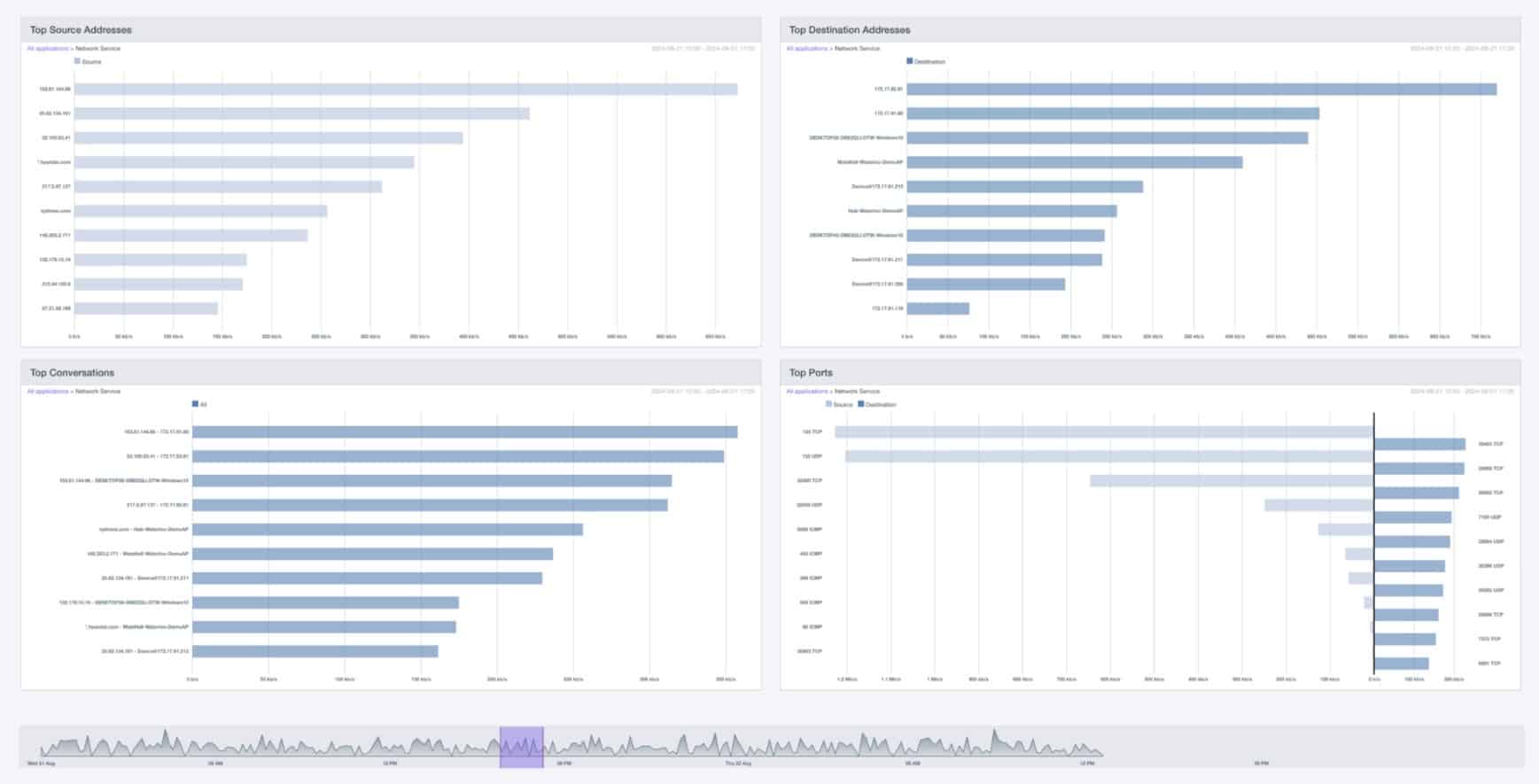Select the 7100 UDP destination bar in Top Ports
The width and height of the screenshot is (1539, 784).
click(x=1413, y=517)
